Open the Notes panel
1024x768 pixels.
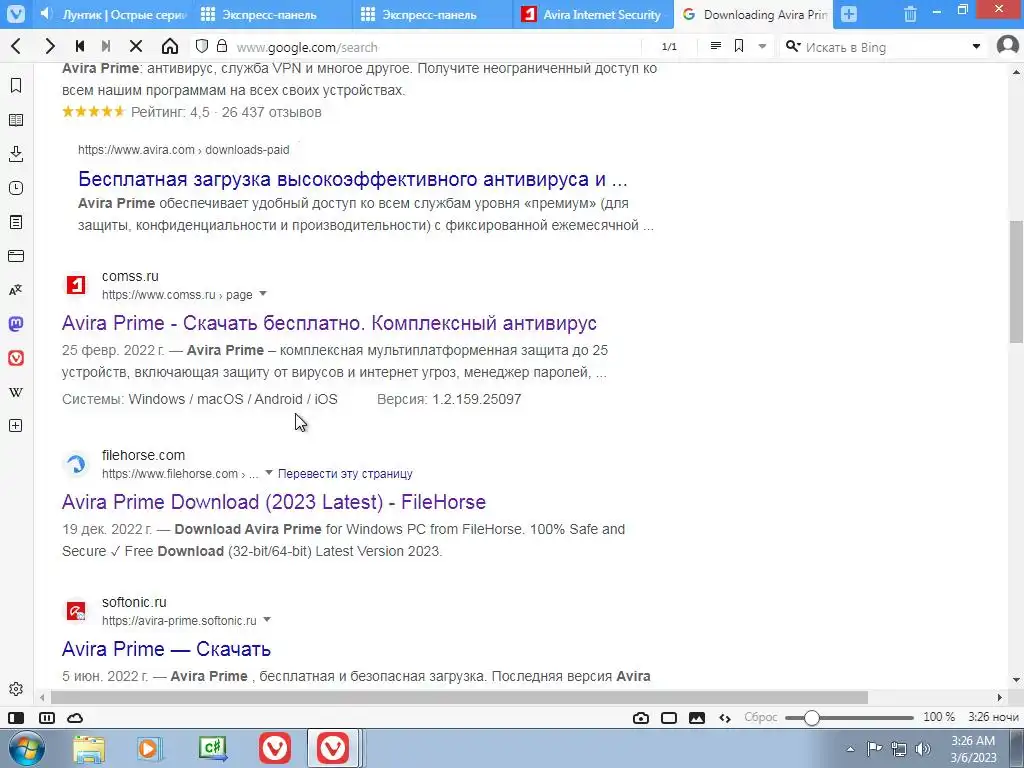tap(16, 222)
